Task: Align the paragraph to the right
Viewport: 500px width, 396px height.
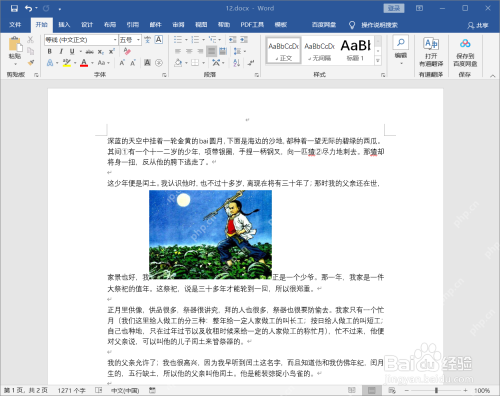Action: (x=200, y=51)
